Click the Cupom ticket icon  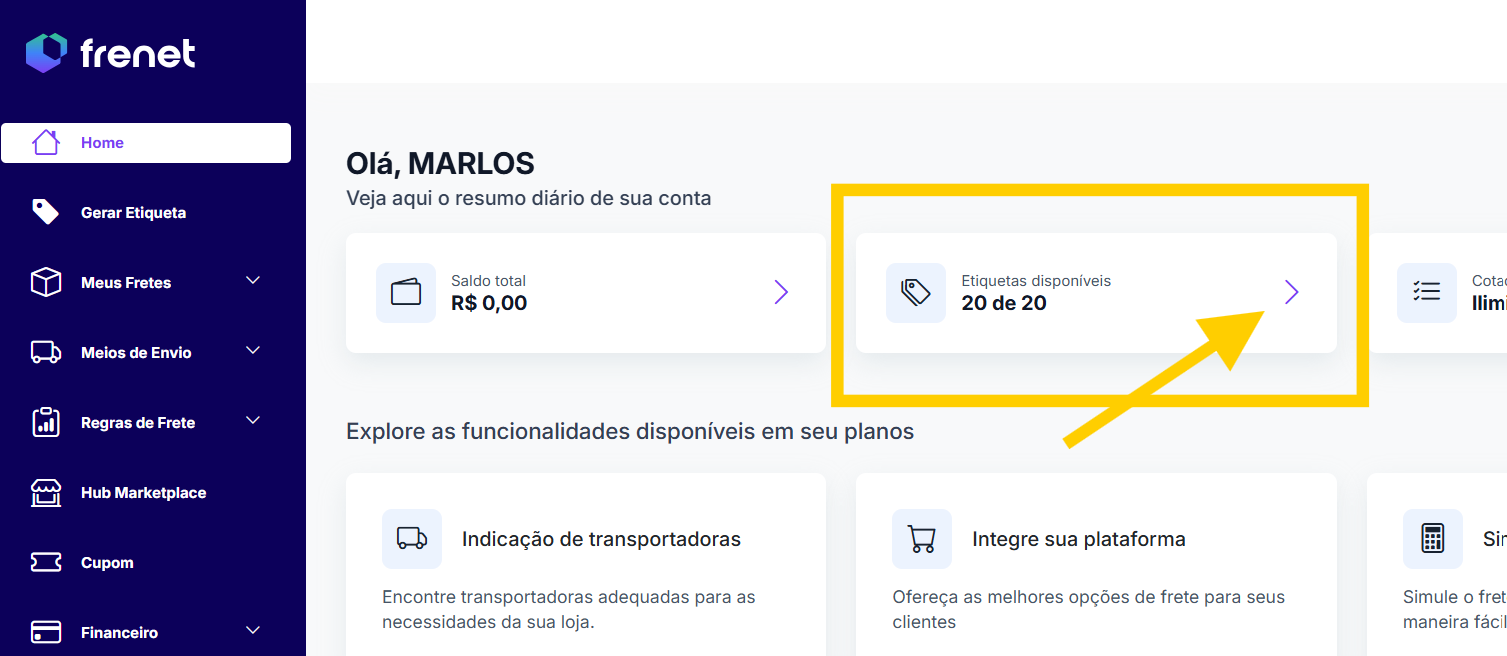coord(46,562)
